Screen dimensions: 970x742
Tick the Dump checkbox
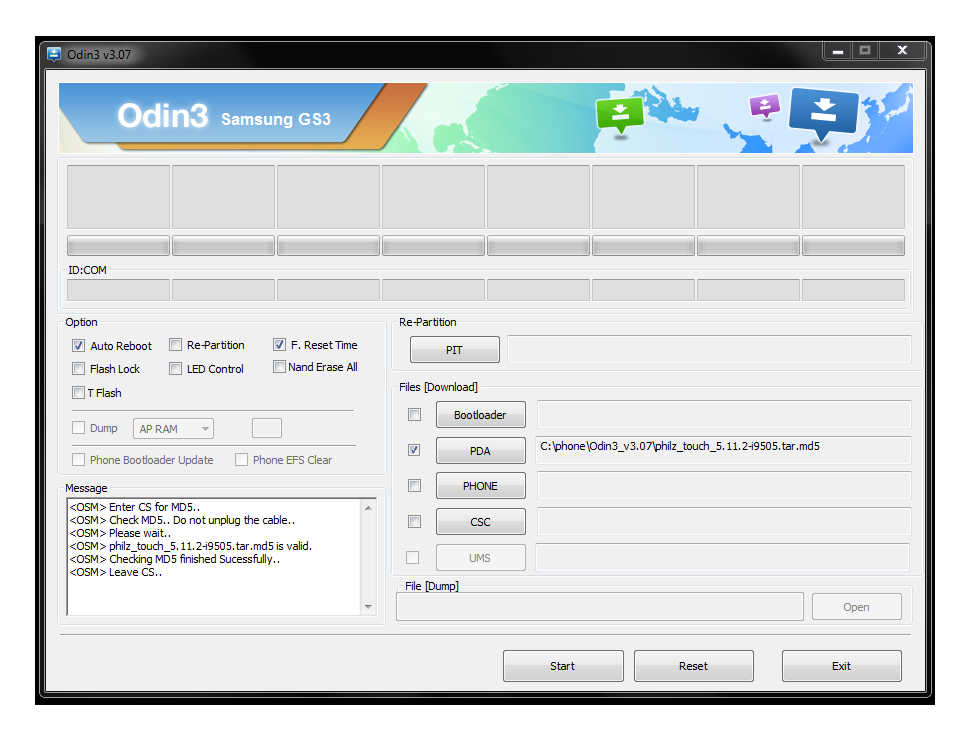click(78, 428)
